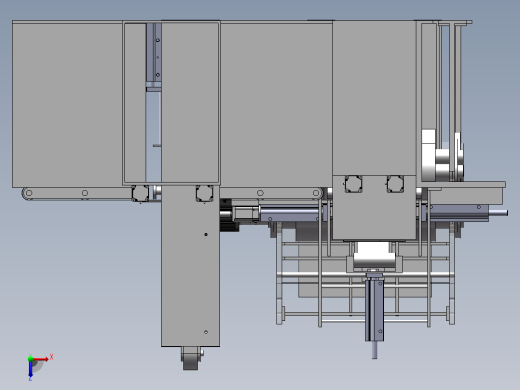Image resolution: width=520 pixels, height=390 pixels.
Task: Click the green Y axis dot on the triad
Action: 30,359
